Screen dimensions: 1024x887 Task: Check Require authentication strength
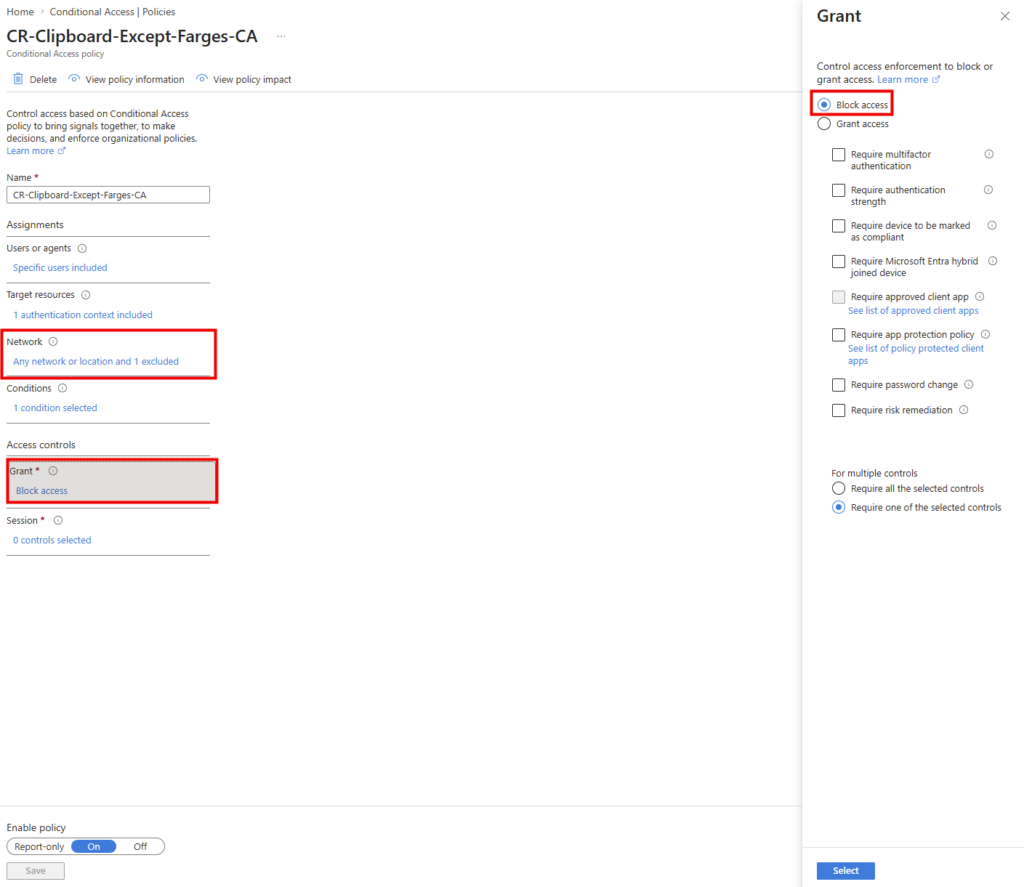point(839,190)
